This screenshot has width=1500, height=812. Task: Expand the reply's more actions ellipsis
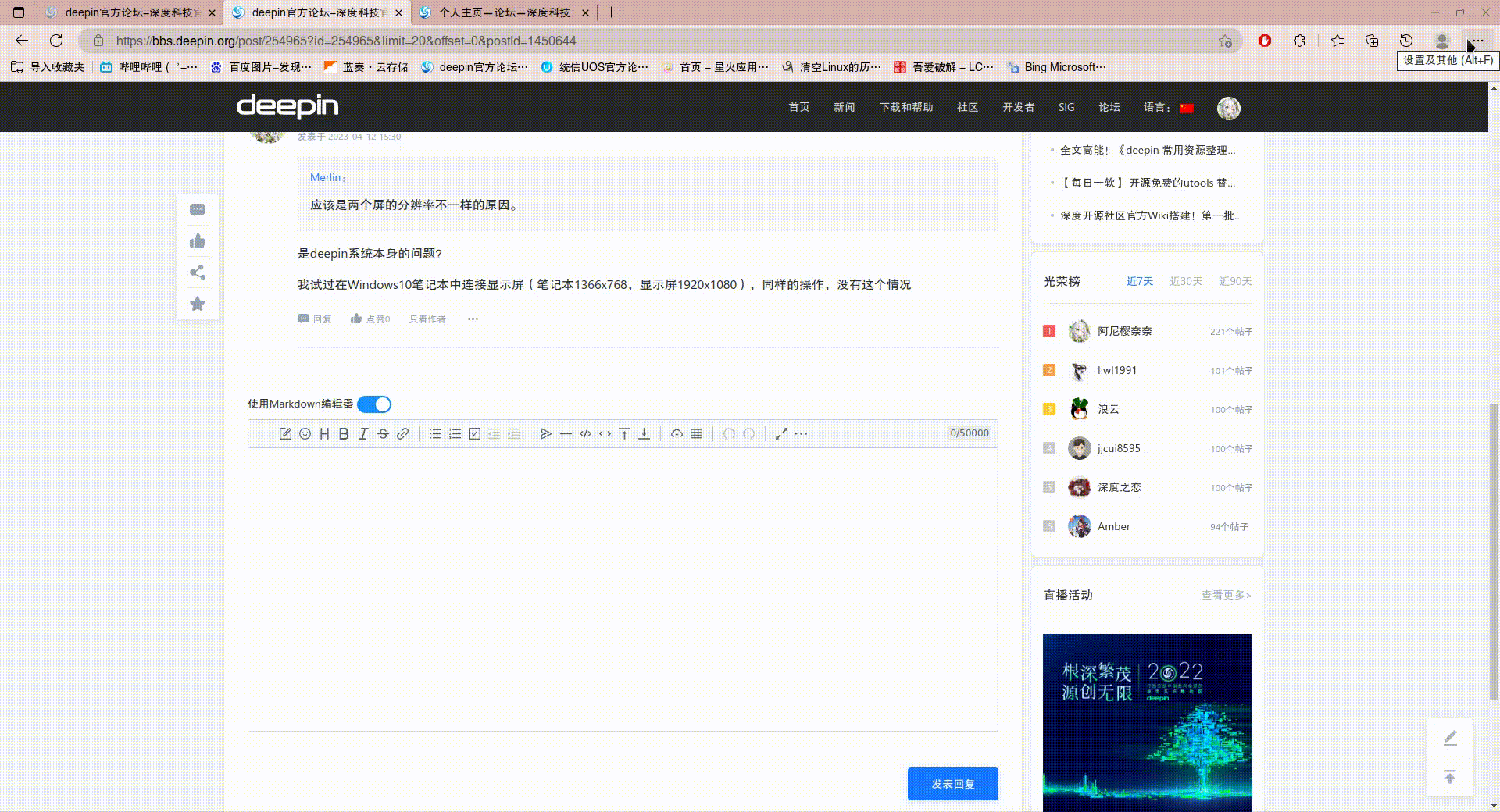[473, 319]
